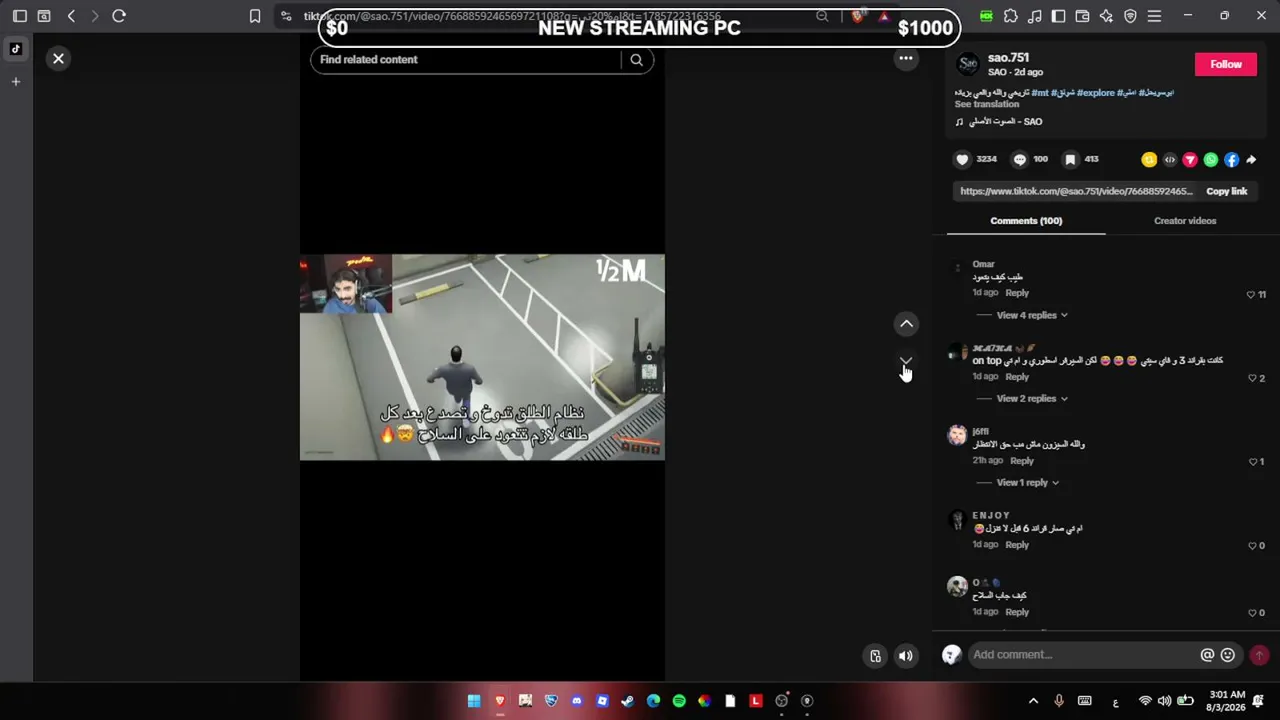The height and width of the screenshot is (720, 1280).
Task: Open Discord from the taskbar
Action: (x=576, y=701)
